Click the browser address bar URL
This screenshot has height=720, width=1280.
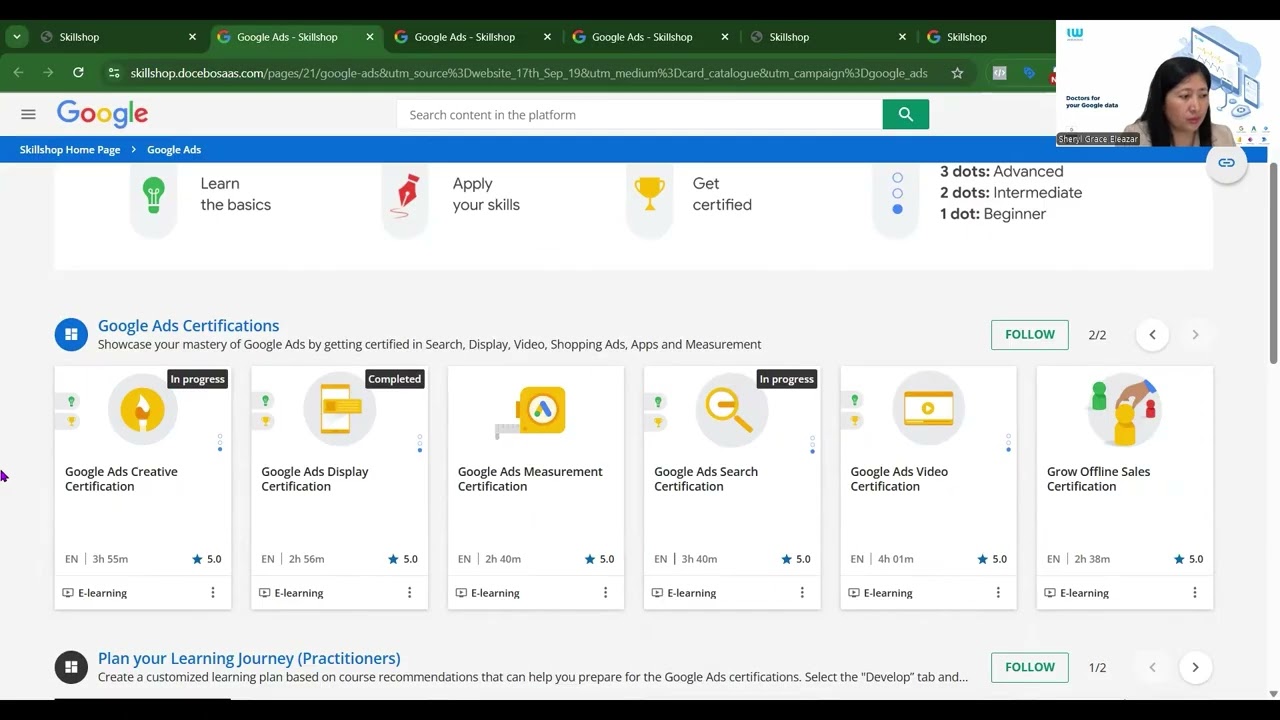click(529, 73)
